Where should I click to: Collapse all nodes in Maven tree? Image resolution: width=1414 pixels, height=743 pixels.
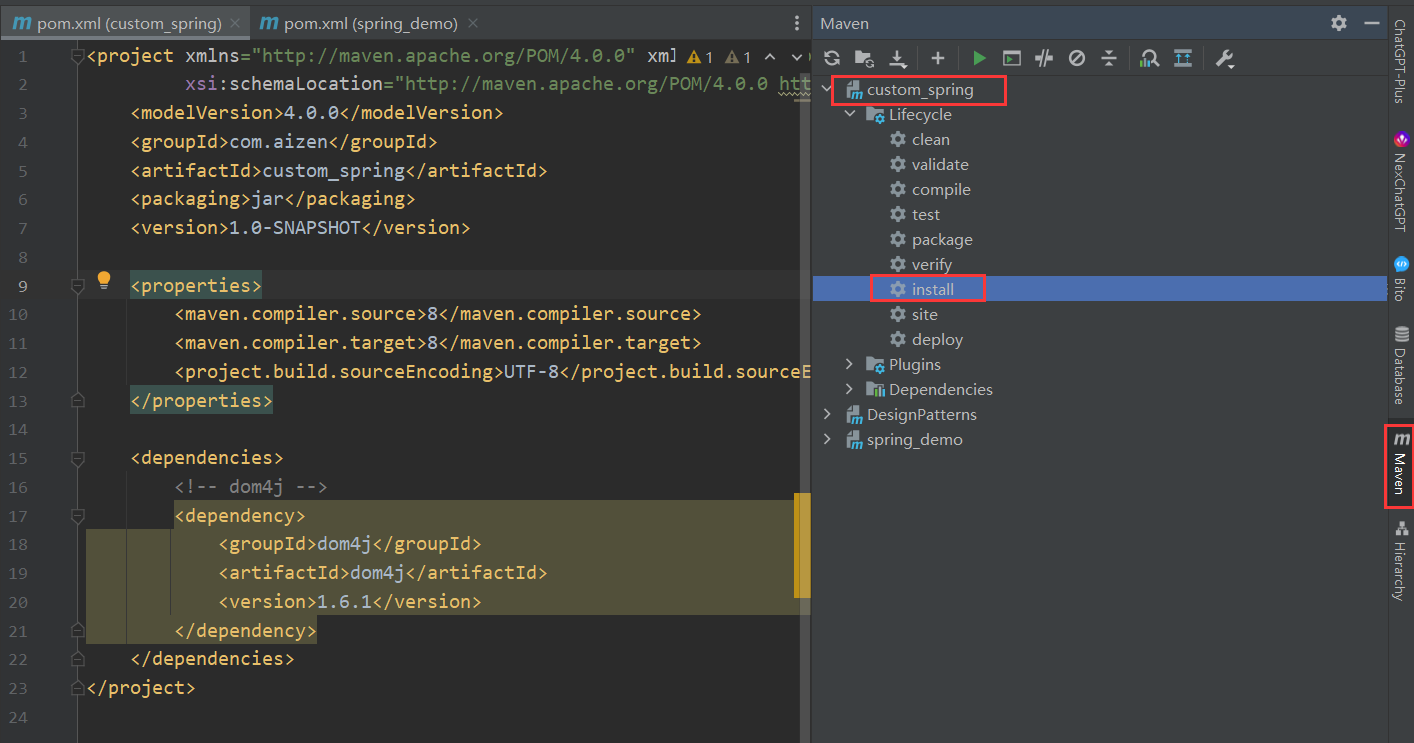(x=1108, y=59)
